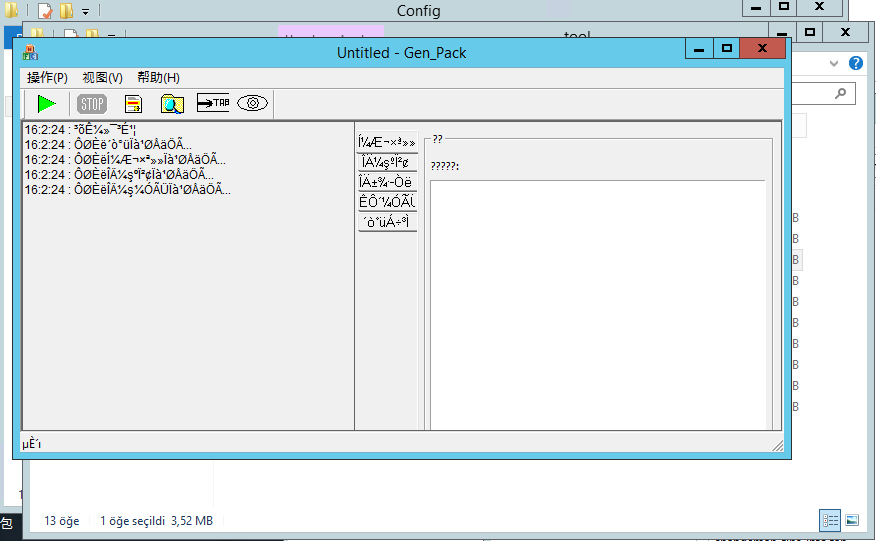Select log line containing 'ÎÄ¼þºÏ²¢'
Screen dimensions: 876x541
118,175
